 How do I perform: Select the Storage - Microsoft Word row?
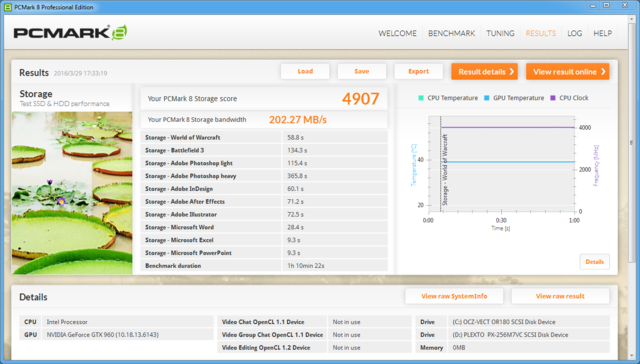click(264, 227)
